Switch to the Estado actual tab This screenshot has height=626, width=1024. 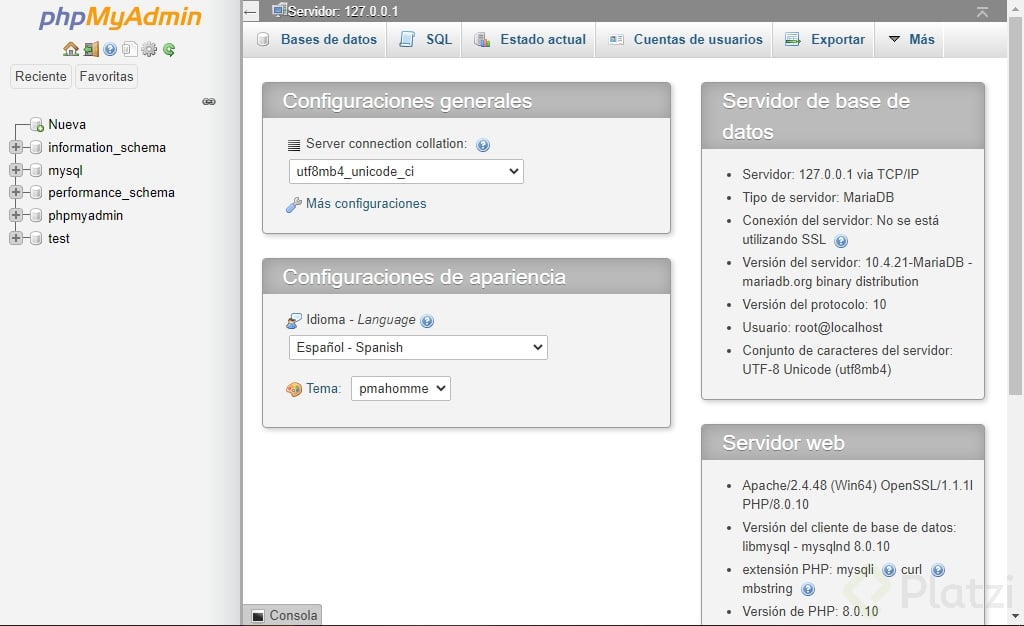point(530,39)
